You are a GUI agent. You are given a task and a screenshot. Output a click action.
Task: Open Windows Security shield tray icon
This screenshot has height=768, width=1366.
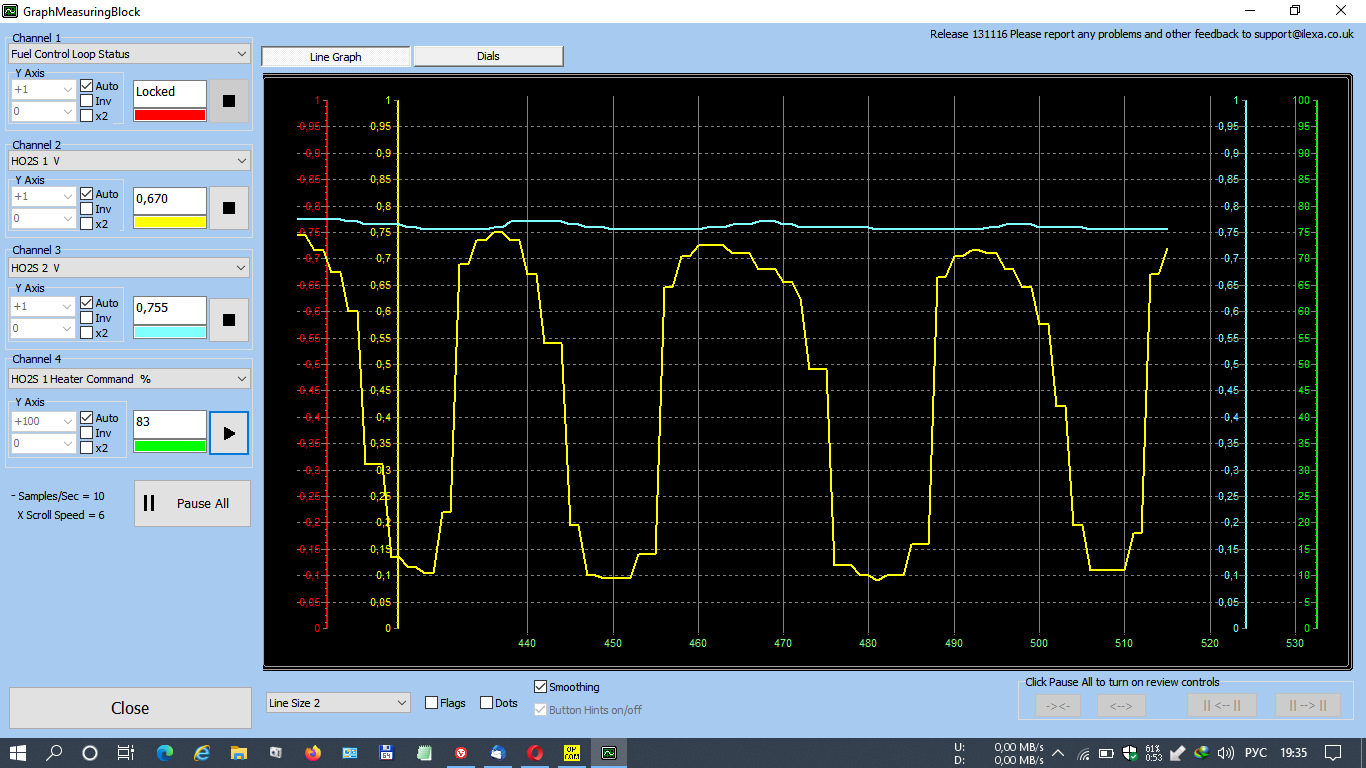click(1130, 753)
